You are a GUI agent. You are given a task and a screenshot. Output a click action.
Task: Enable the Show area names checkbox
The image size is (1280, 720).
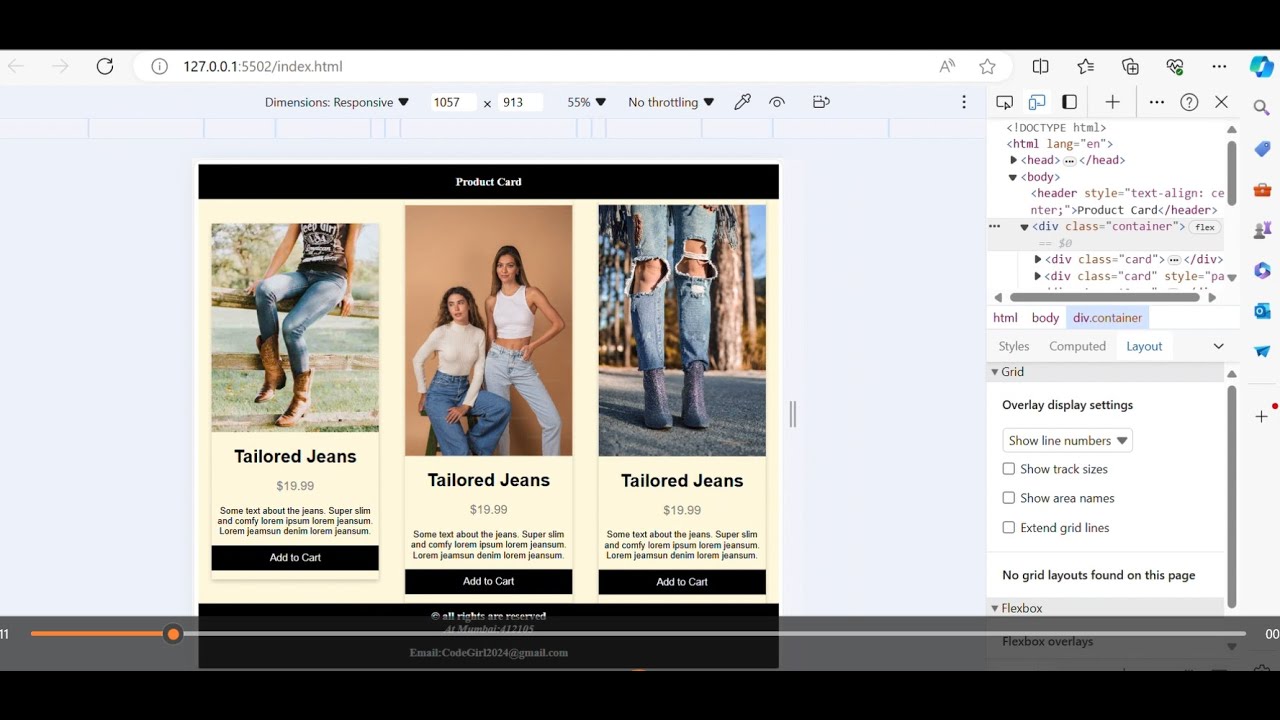[1009, 498]
